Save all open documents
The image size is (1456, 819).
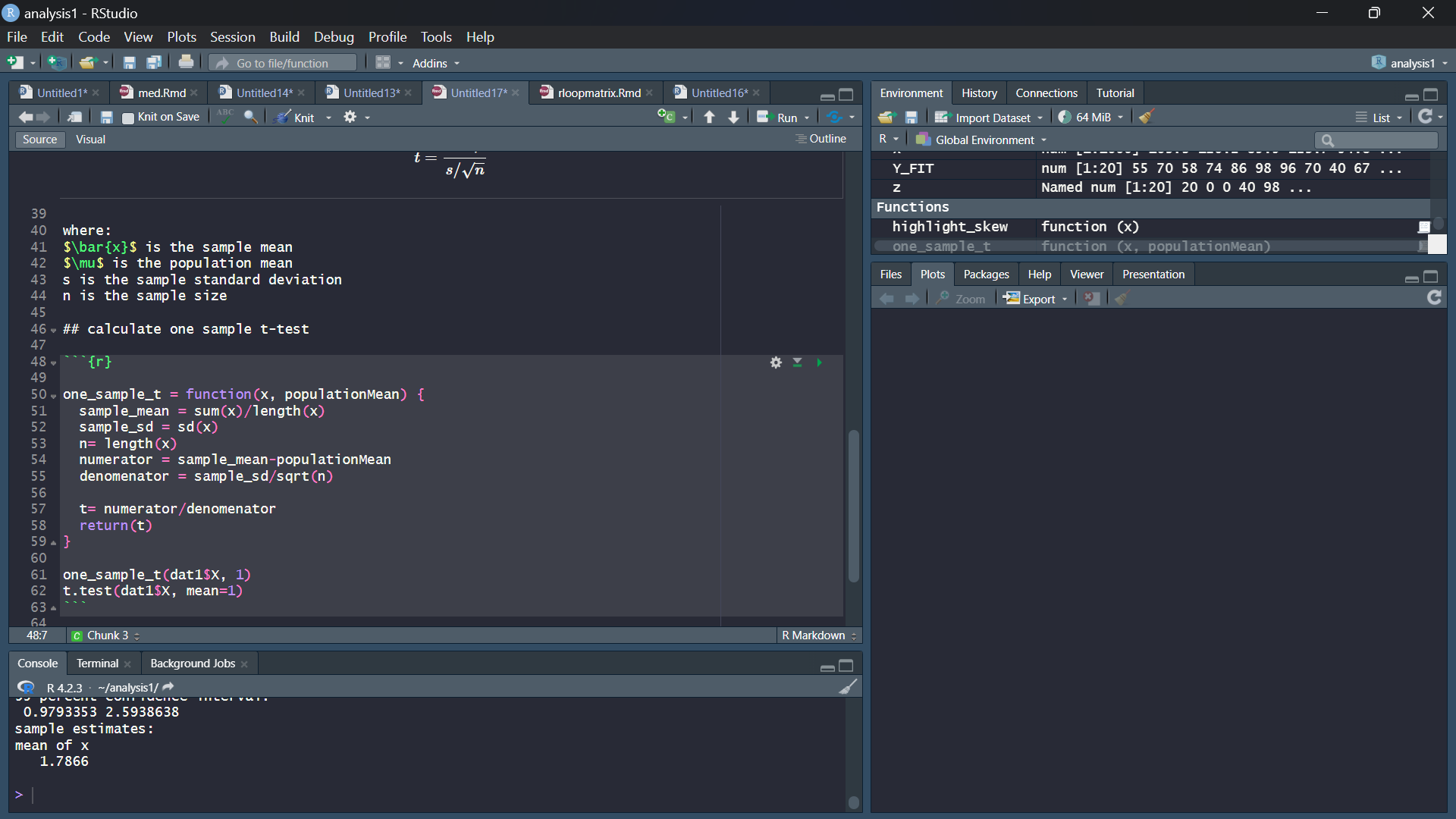pos(154,63)
